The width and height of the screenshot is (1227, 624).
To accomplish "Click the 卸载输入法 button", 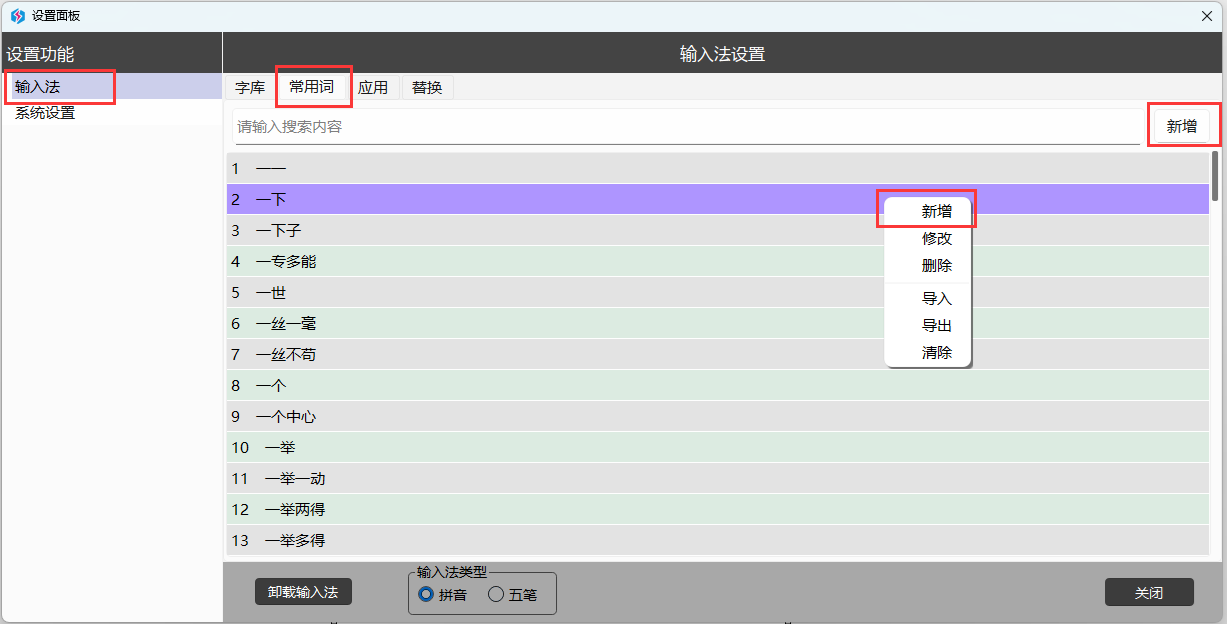I will 303,592.
